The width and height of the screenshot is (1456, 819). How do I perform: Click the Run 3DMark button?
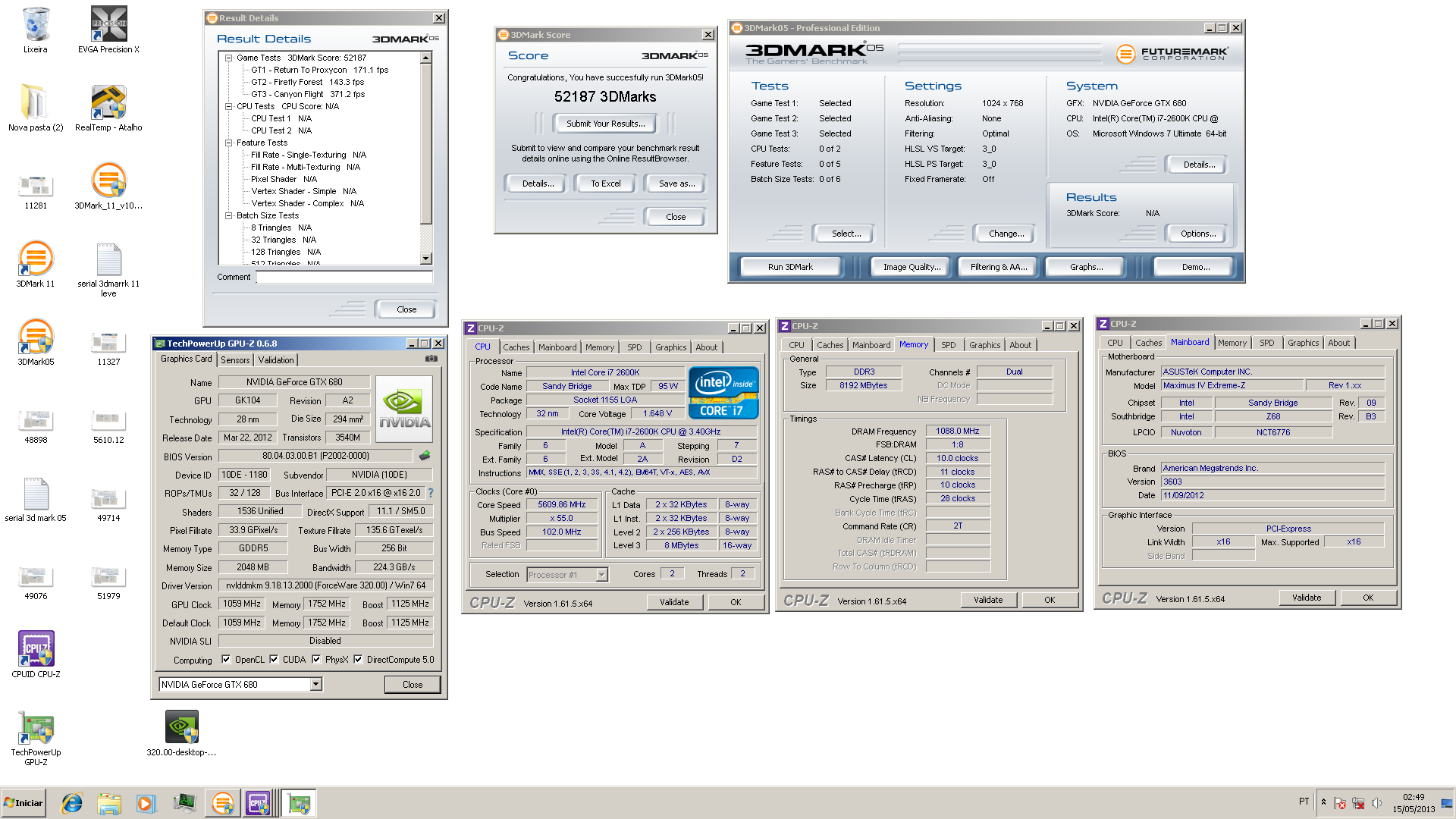point(790,267)
